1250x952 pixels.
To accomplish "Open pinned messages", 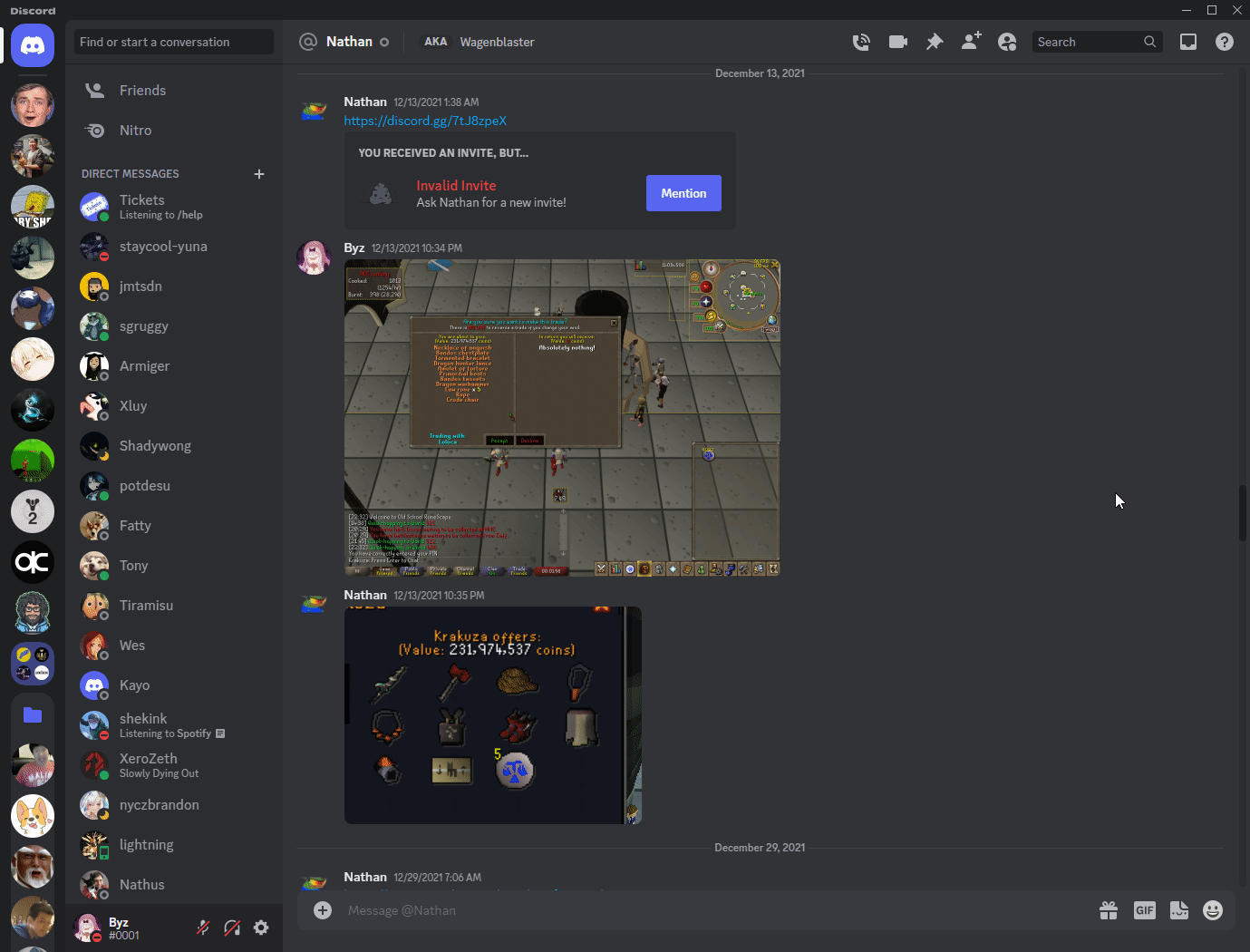I will tap(934, 42).
